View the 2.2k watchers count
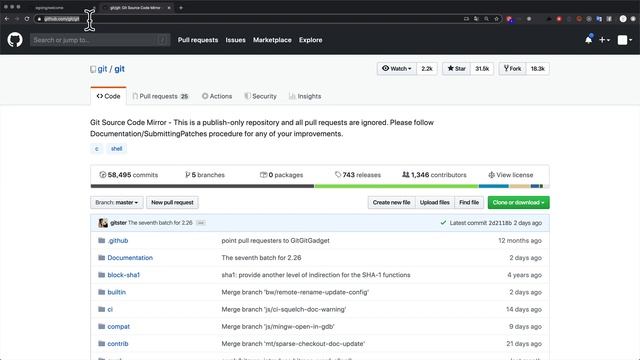Viewport: 640px width, 360px height. click(x=427, y=69)
